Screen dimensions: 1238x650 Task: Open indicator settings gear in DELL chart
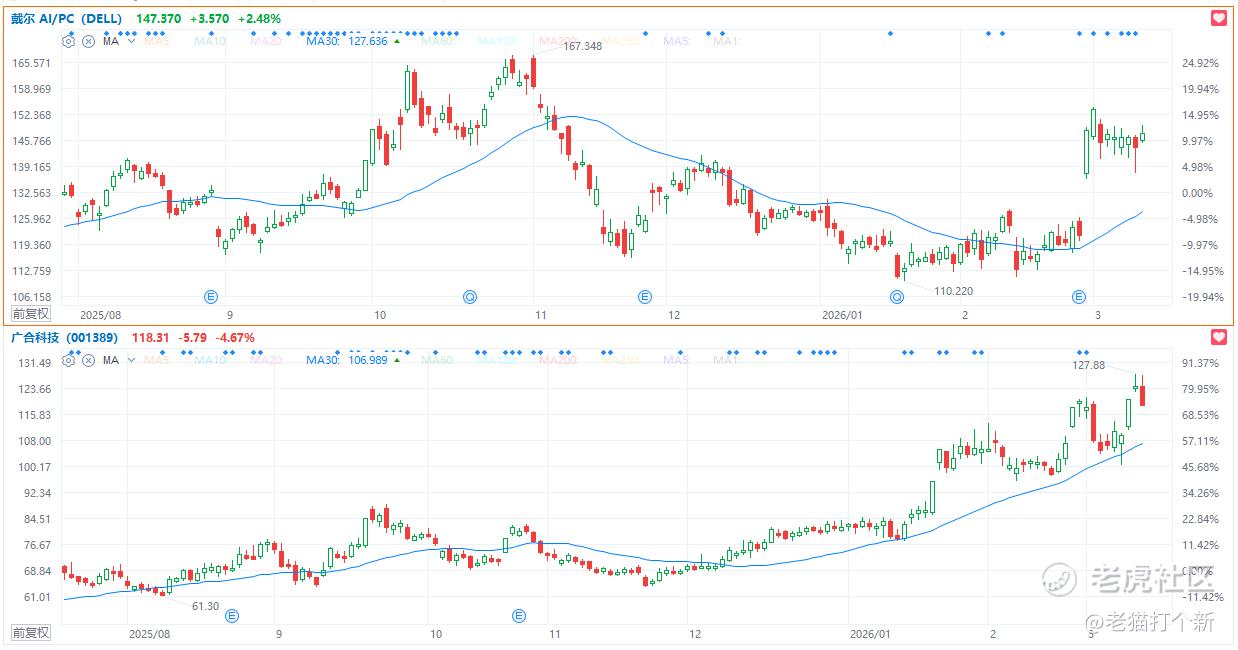click(69, 41)
